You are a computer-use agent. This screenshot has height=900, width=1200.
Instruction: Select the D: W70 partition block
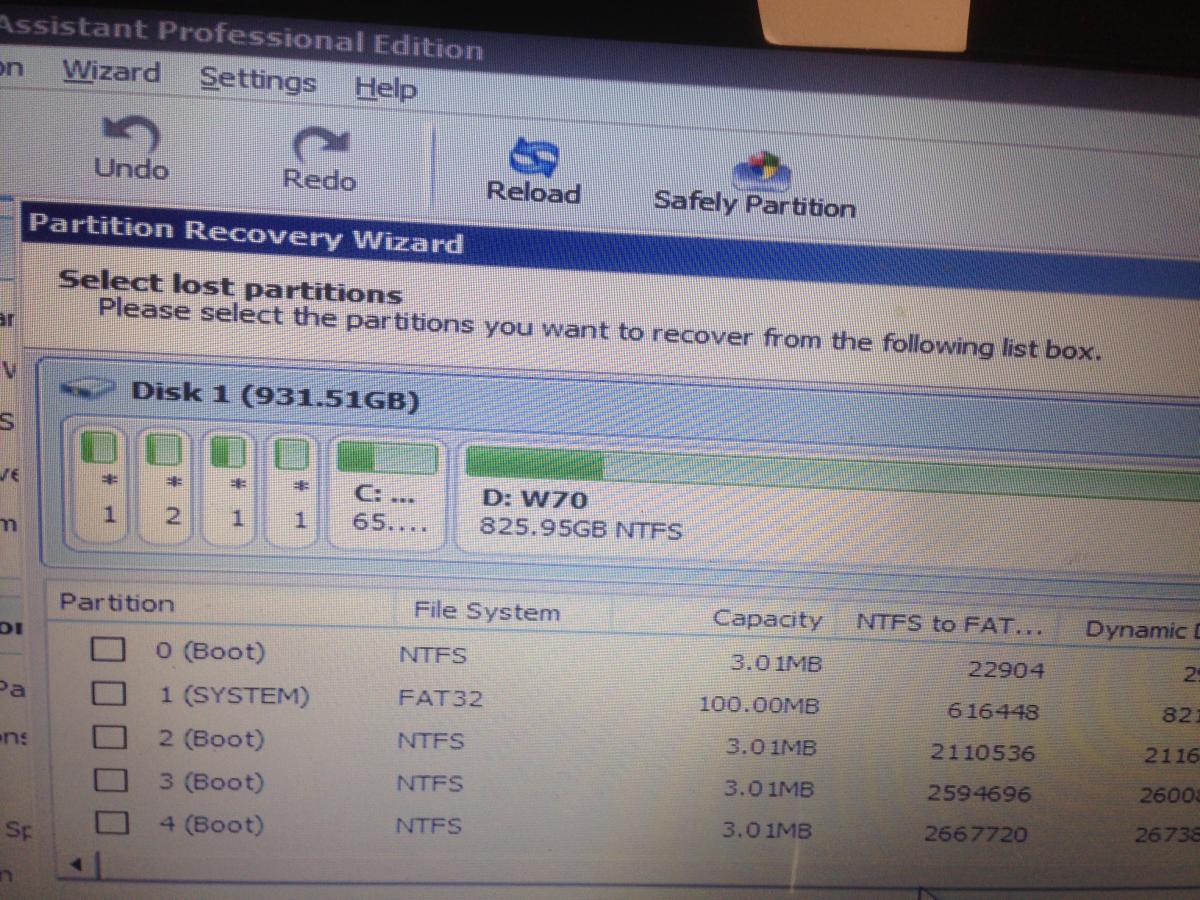pos(820,500)
